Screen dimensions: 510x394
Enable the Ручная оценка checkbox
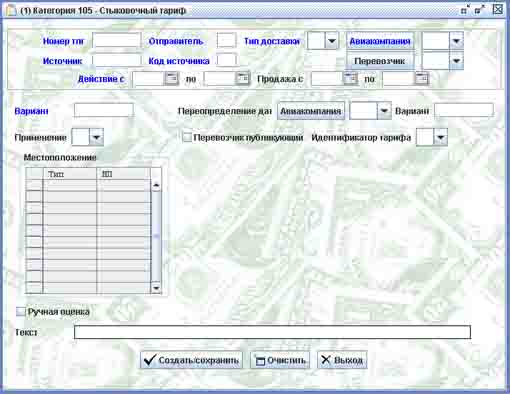pyautogui.click(x=21, y=312)
